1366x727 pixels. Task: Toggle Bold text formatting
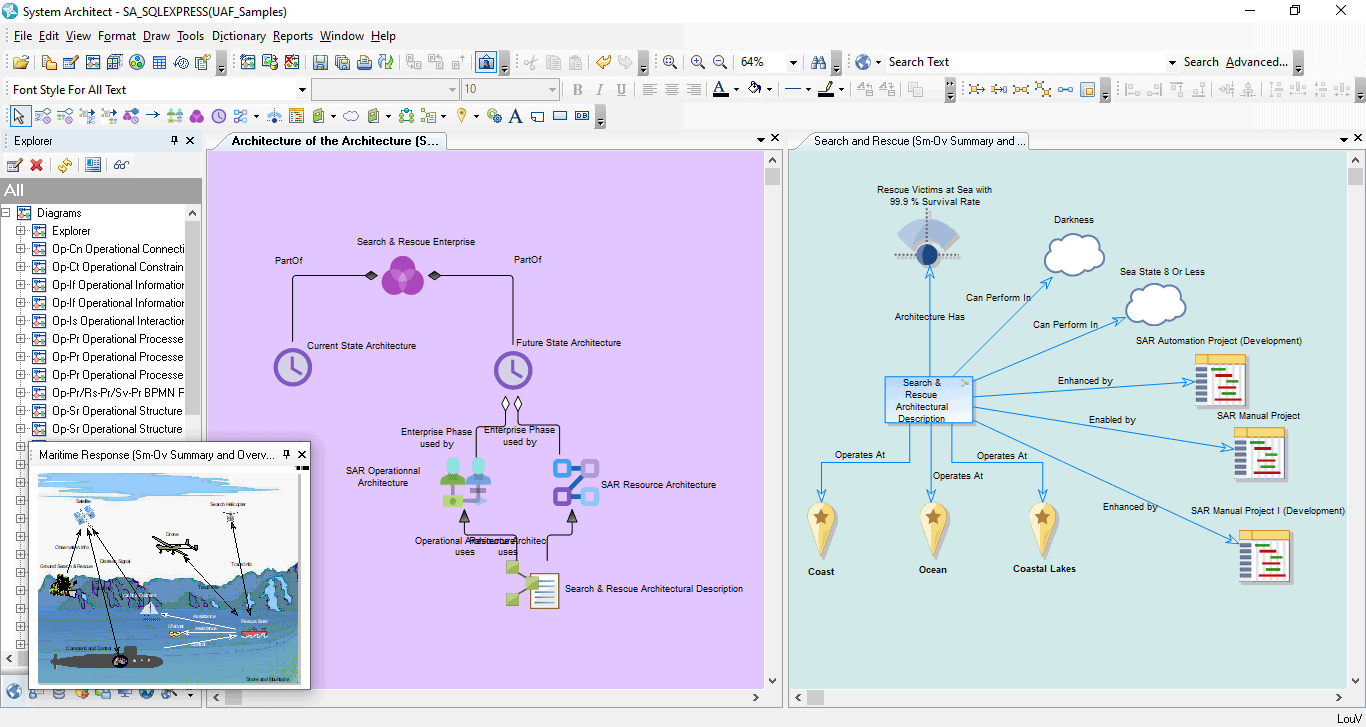[577, 89]
